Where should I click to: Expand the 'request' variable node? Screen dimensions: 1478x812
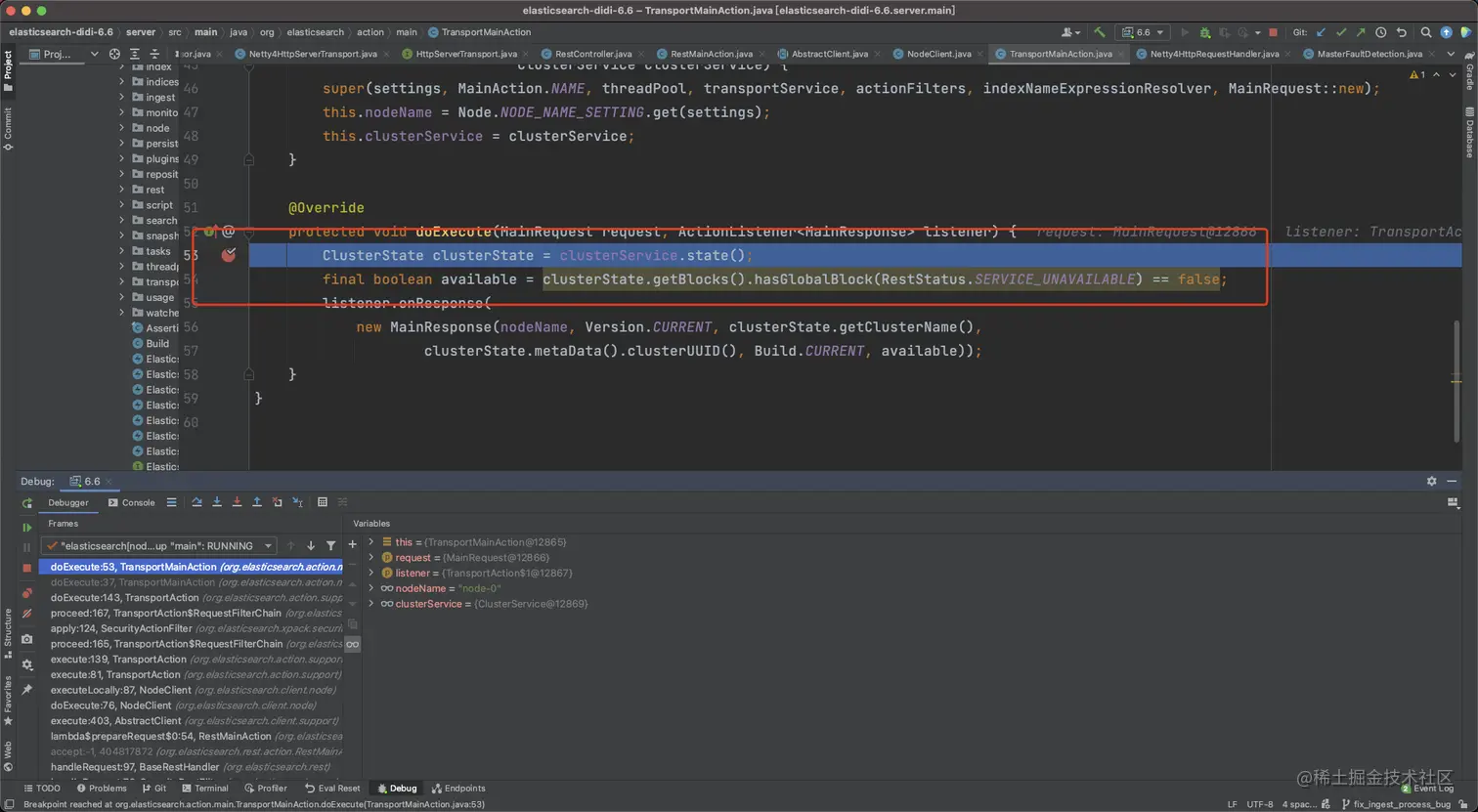click(371, 557)
